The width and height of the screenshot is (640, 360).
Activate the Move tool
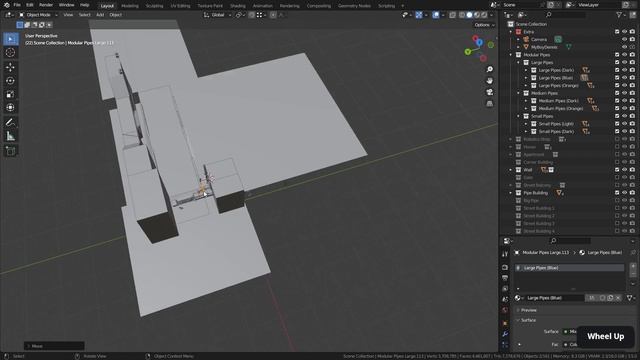[x=11, y=67]
